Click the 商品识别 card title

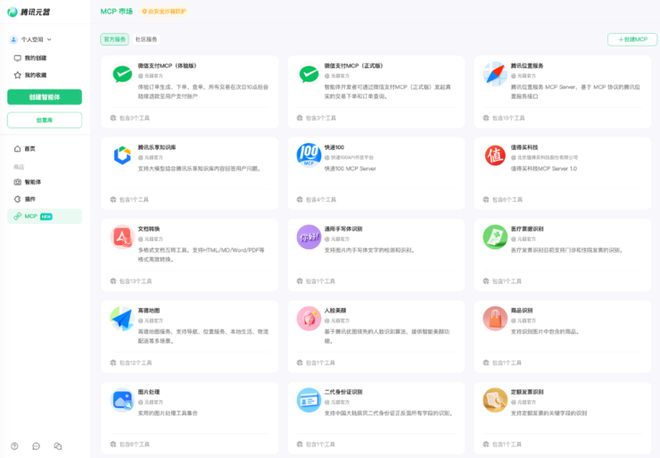point(522,311)
